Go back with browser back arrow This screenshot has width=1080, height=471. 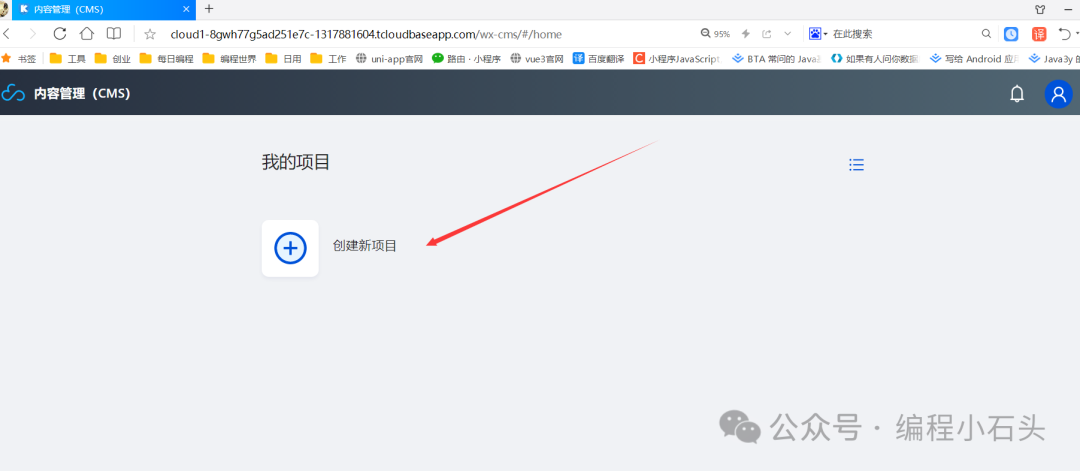(x=6, y=34)
